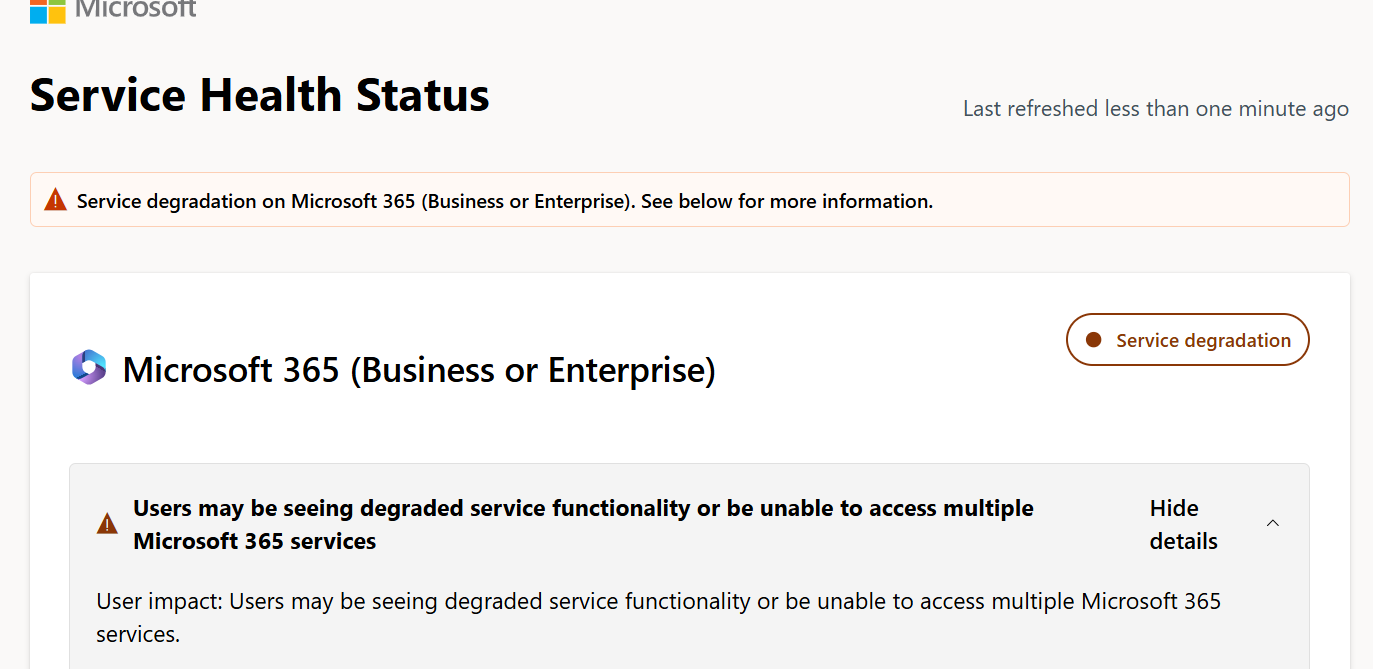Click the Last refreshed timestamp text

(x=1156, y=108)
